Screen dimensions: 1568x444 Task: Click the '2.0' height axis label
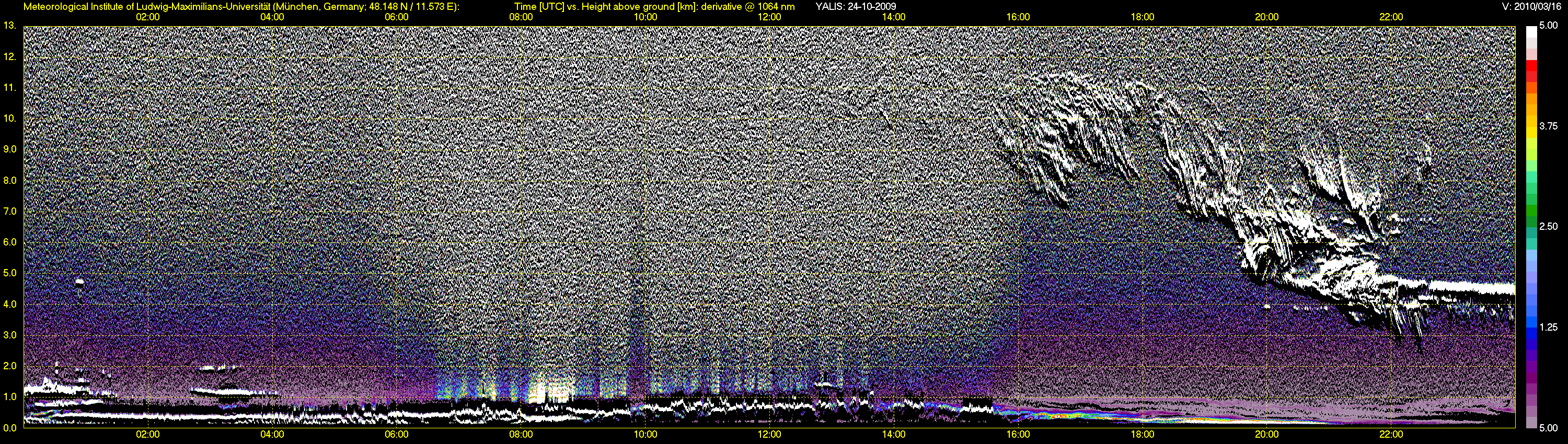pyautogui.click(x=9, y=366)
